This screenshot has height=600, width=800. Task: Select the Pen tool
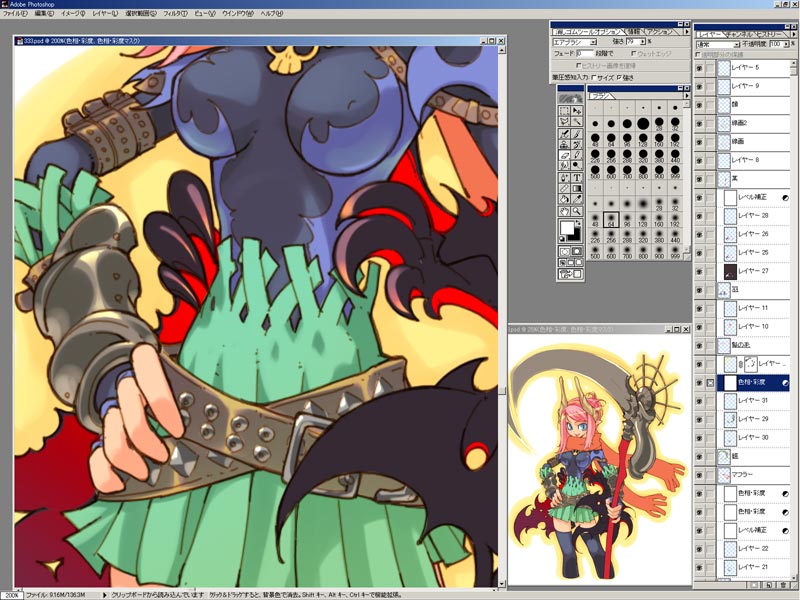(564, 178)
